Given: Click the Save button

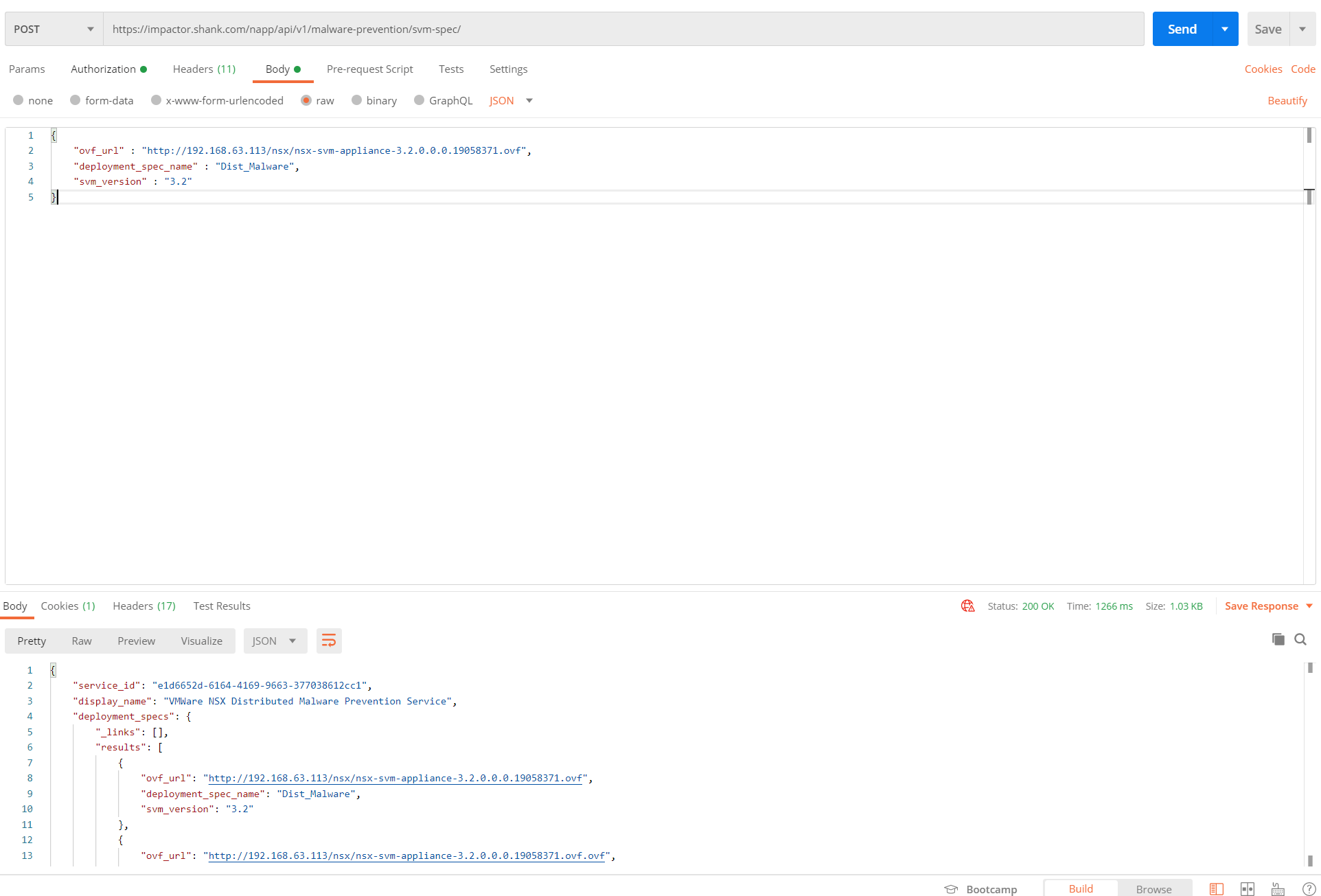Looking at the screenshot, I should [1268, 29].
